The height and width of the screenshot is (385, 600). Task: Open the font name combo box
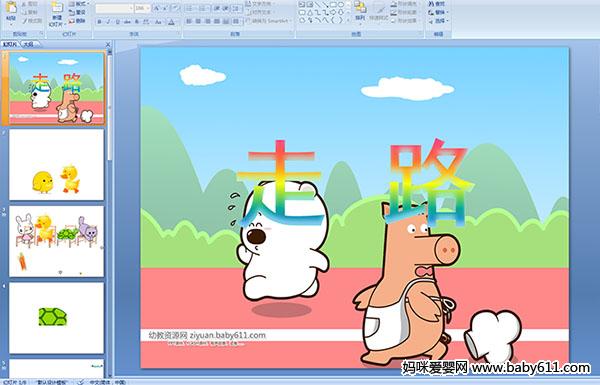point(114,8)
